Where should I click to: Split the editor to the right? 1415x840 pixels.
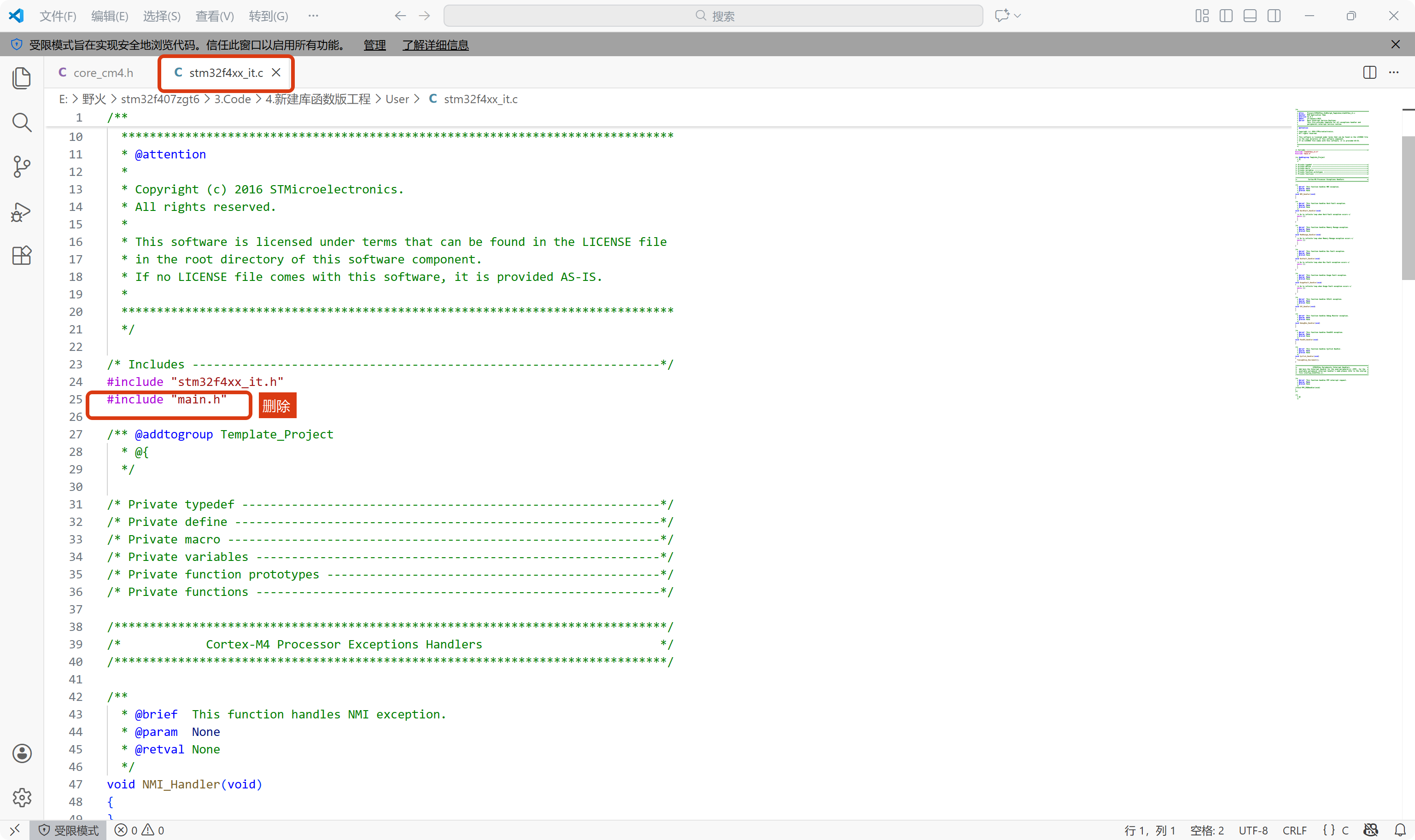click(x=1370, y=72)
